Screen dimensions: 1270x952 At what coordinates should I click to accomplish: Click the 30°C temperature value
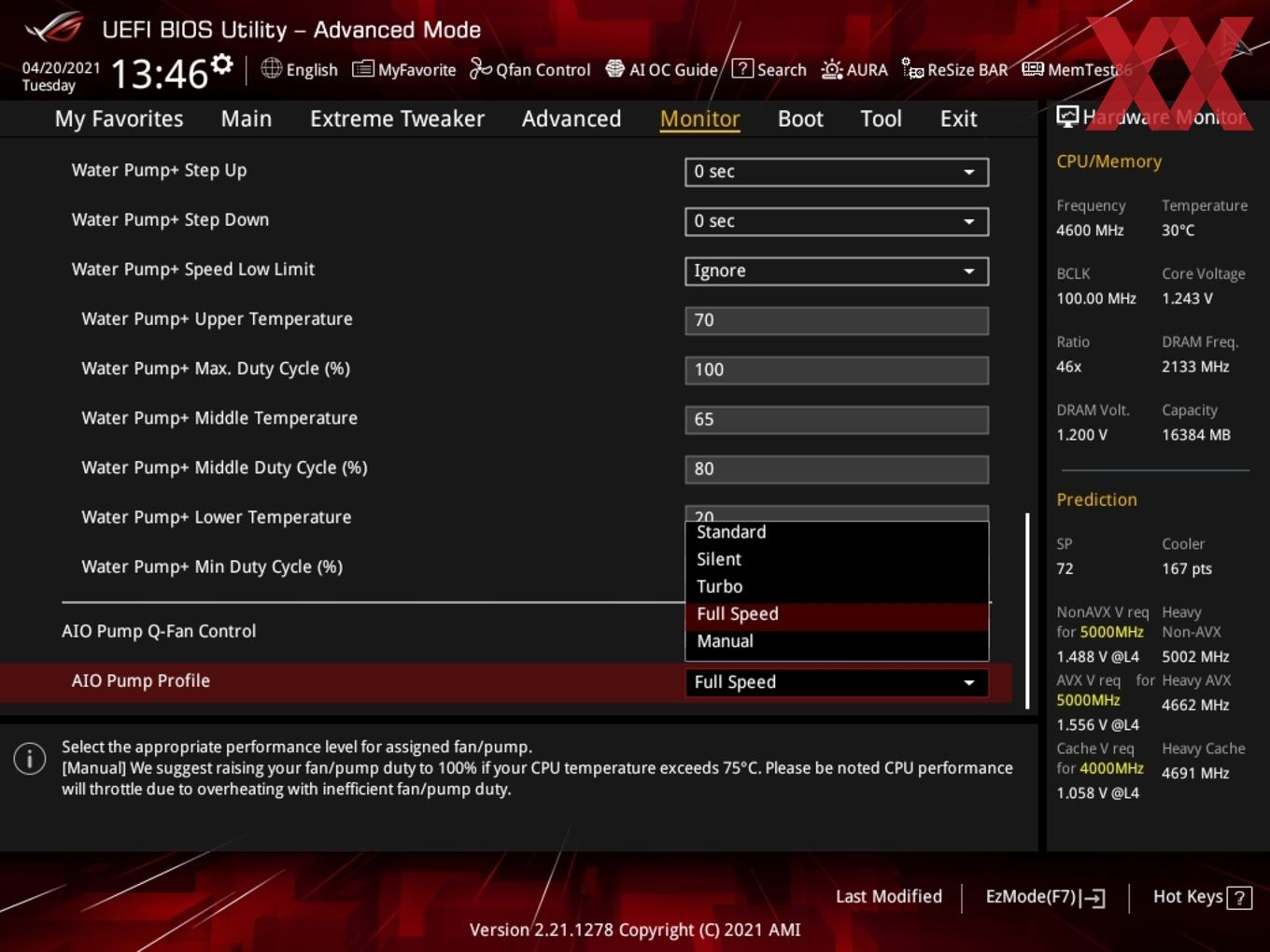tap(1178, 230)
